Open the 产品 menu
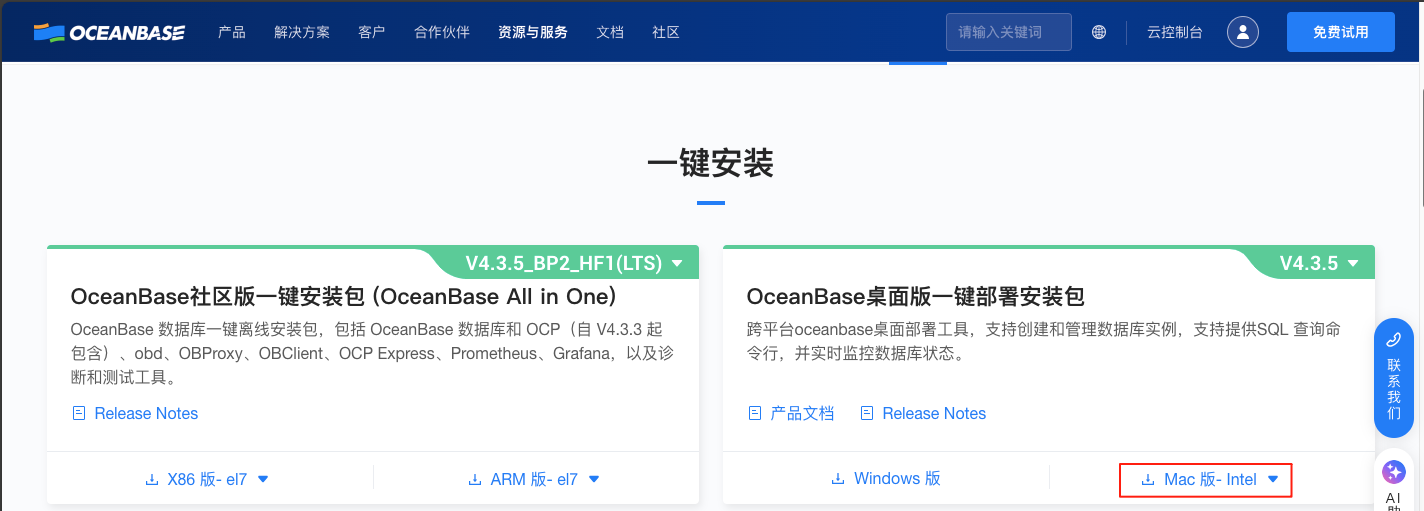The height and width of the screenshot is (511, 1424). pos(232,32)
